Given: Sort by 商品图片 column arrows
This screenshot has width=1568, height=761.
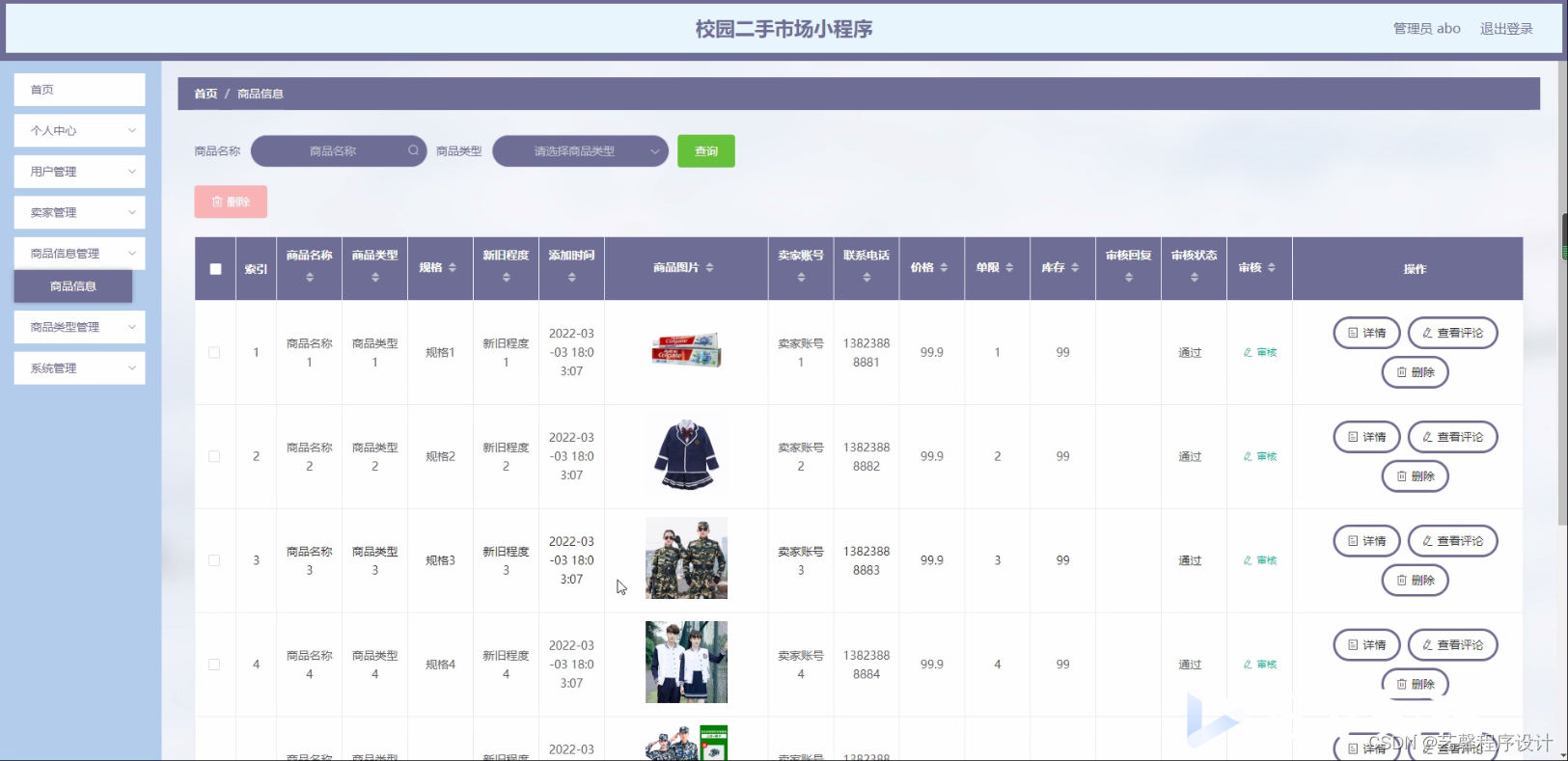Looking at the screenshot, I should (x=709, y=267).
